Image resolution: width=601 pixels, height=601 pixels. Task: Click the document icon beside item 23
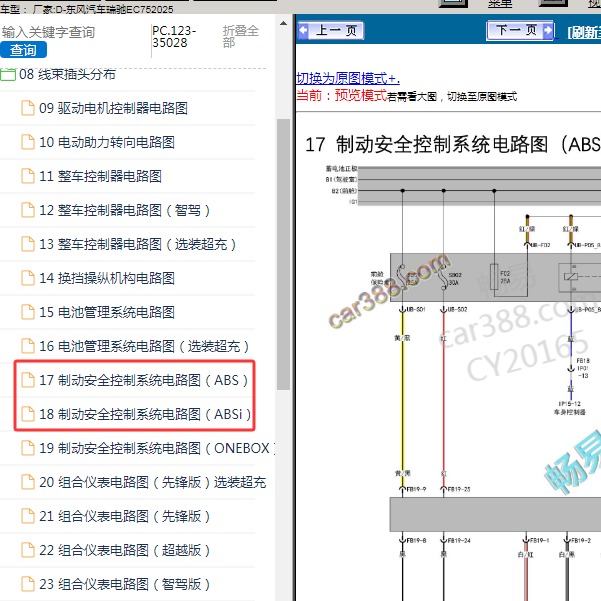28,583
